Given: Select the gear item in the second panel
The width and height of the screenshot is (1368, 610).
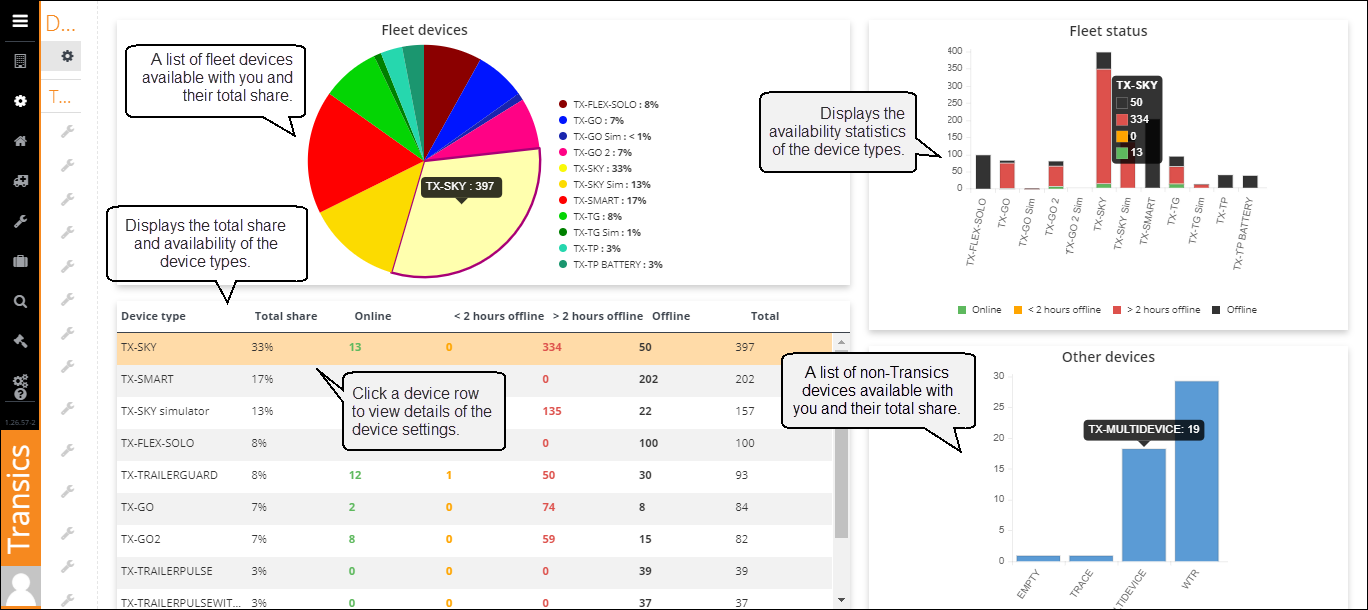Looking at the screenshot, I should point(67,56).
